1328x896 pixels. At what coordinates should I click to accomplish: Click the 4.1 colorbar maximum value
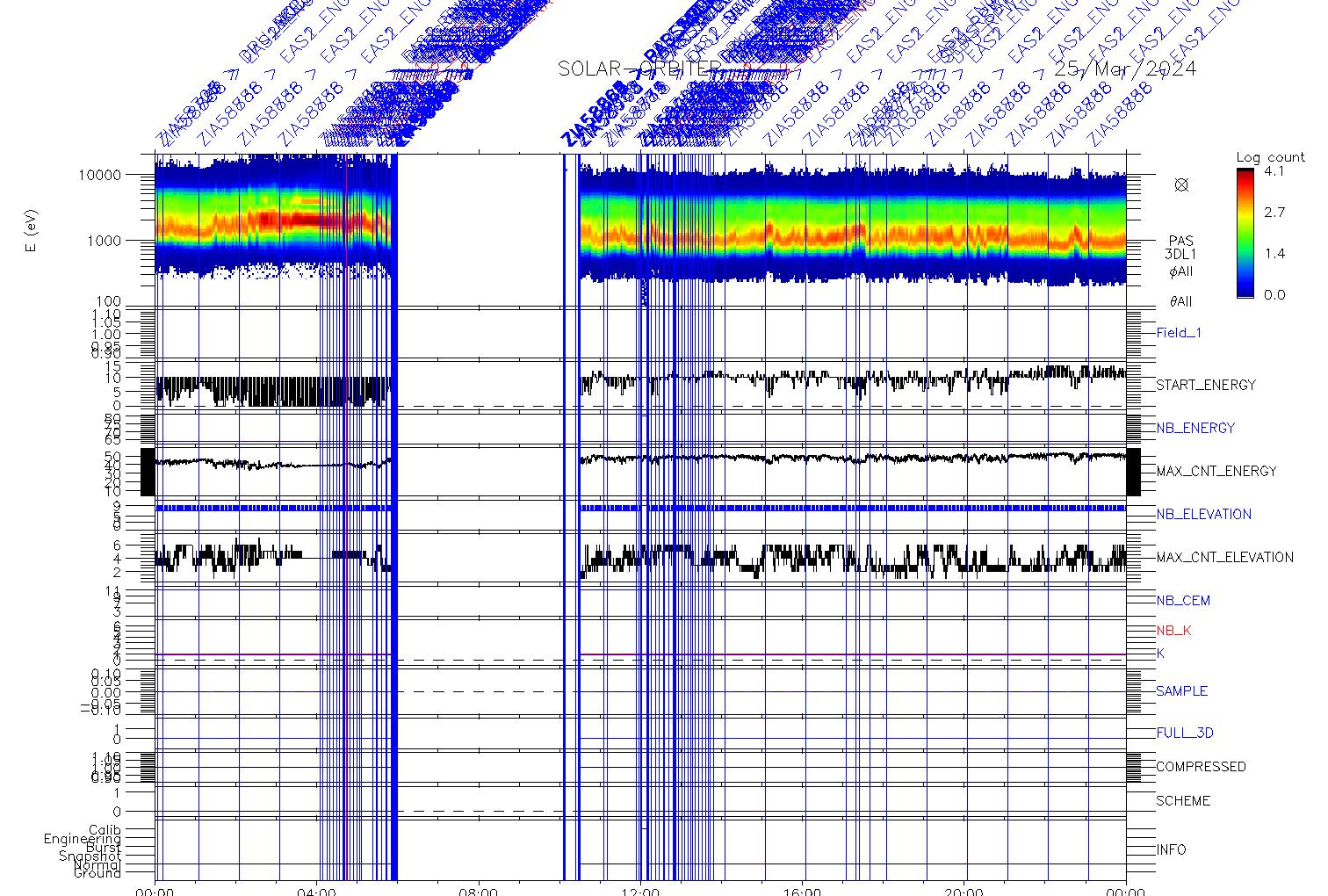pos(1274,171)
